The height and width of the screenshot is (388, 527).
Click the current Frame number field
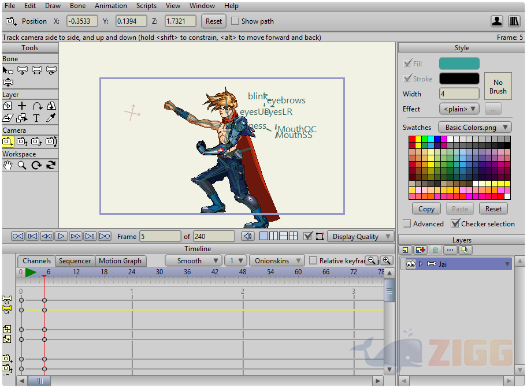[x=160, y=236]
